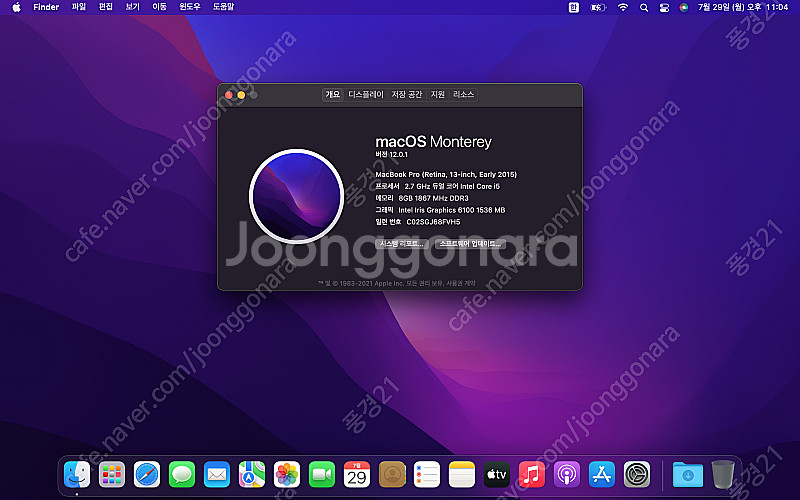The height and width of the screenshot is (500, 800).
Task: Select the 개요 tab
Action: tap(333, 94)
